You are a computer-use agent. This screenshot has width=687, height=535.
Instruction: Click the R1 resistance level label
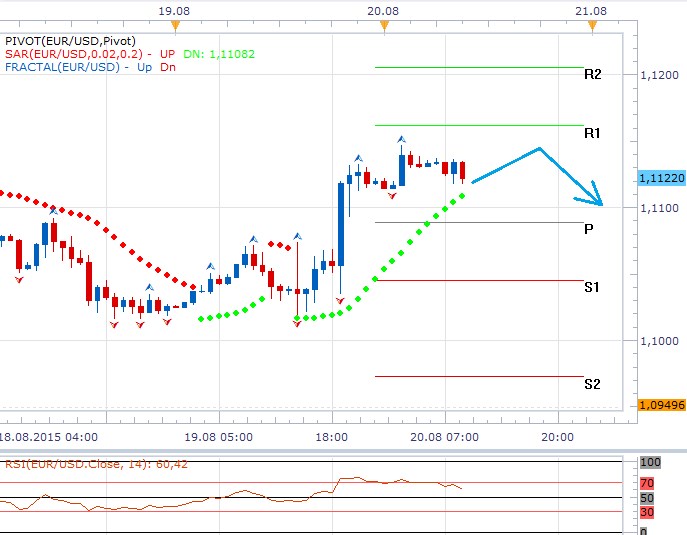click(592, 133)
